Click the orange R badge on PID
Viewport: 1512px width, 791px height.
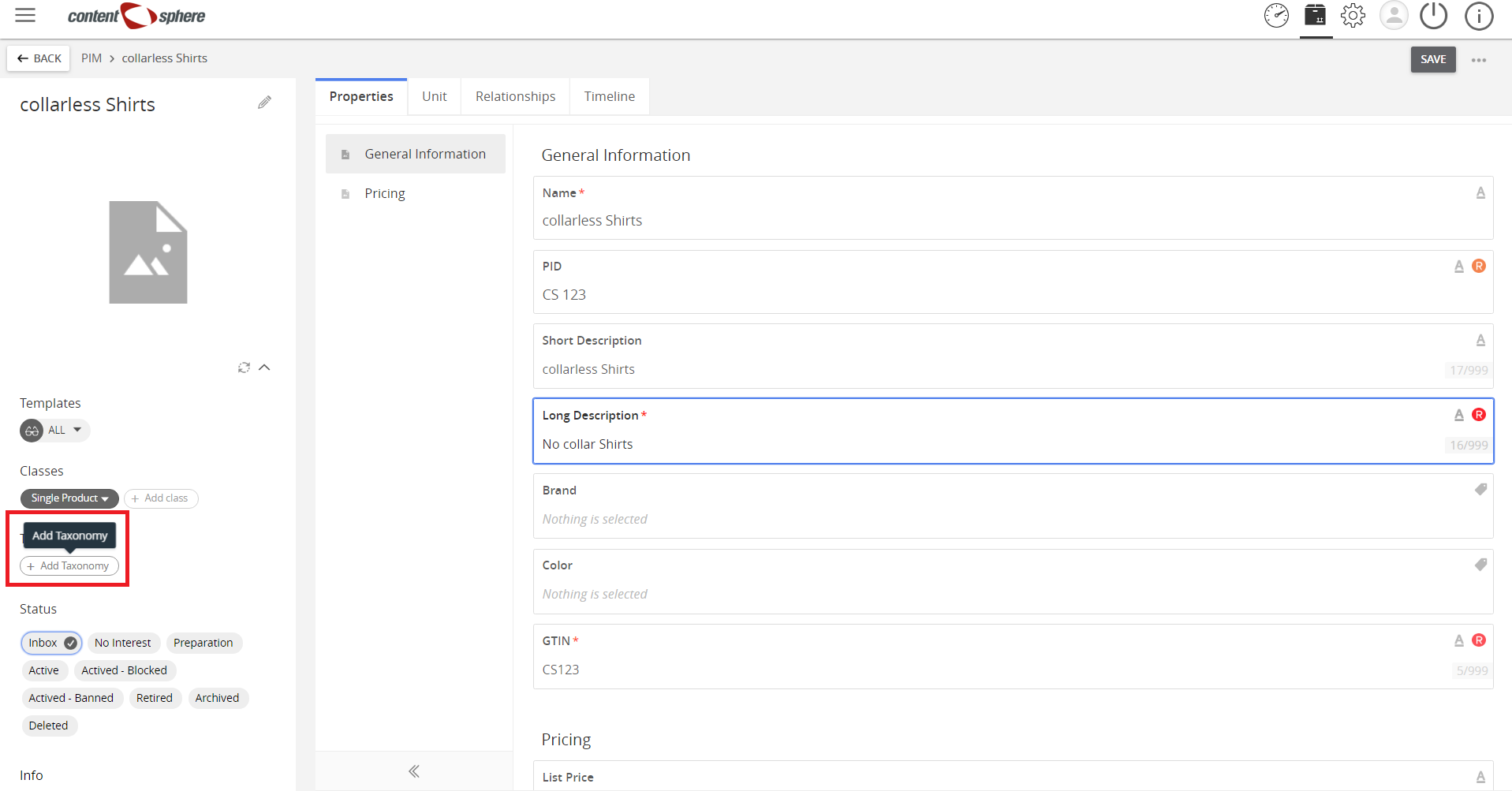[1479, 266]
